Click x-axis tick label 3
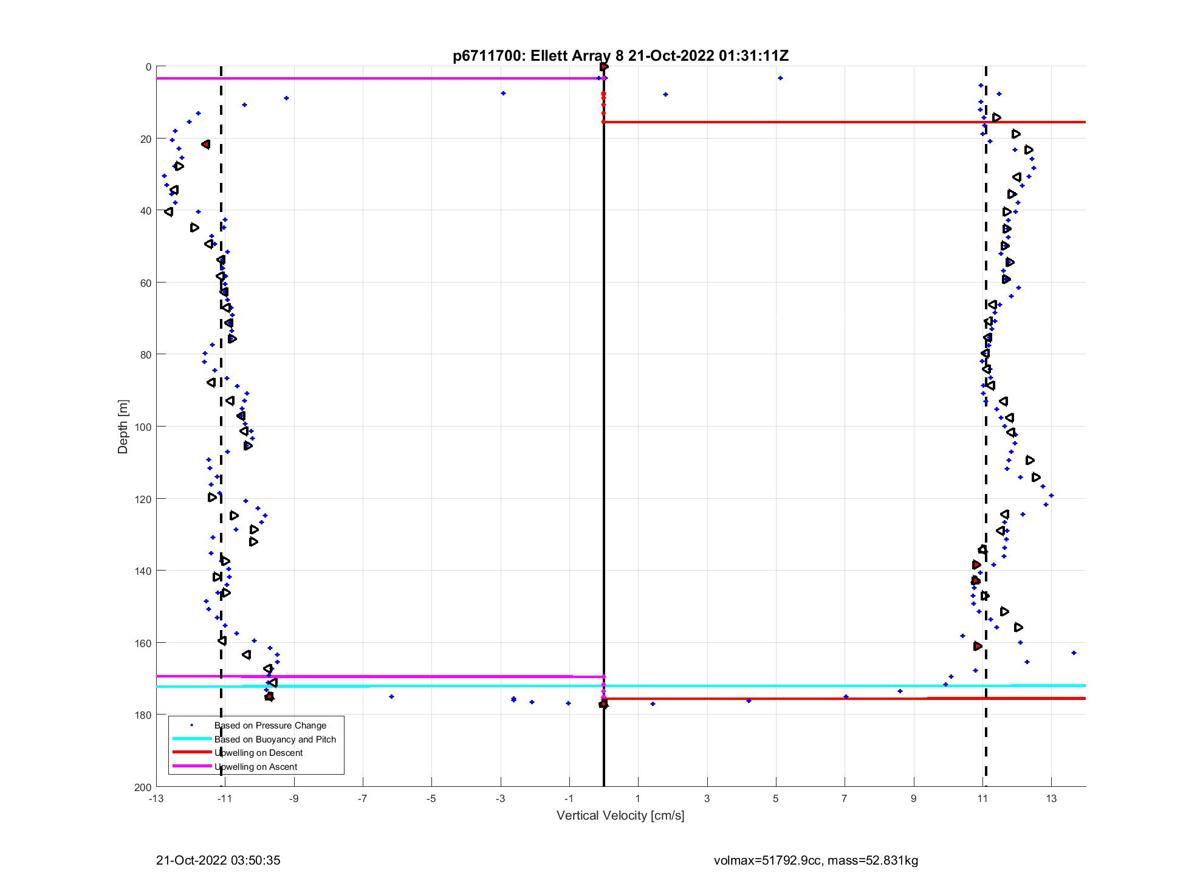The width and height of the screenshot is (1200, 885). pos(707,798)
